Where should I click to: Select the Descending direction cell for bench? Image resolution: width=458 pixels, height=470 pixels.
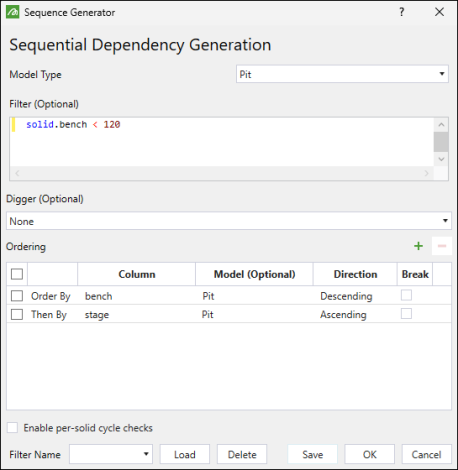click(x=346, y=296)
